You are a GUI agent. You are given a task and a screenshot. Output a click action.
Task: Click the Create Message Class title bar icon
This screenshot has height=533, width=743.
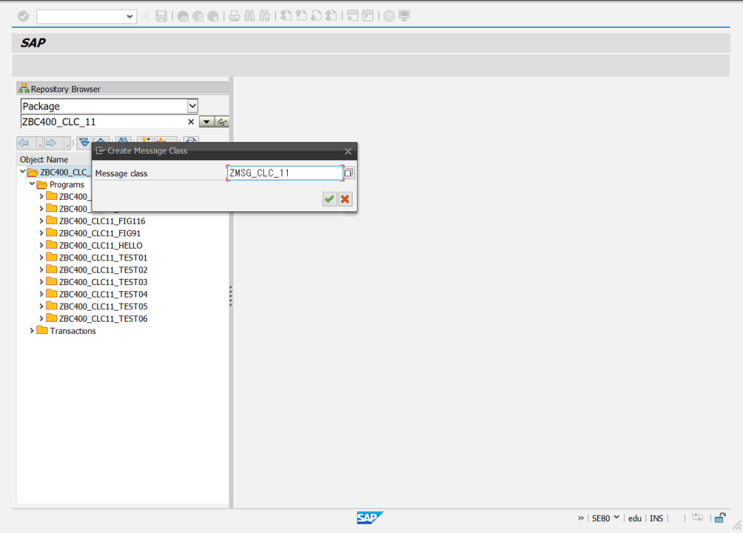pos(100,151)
